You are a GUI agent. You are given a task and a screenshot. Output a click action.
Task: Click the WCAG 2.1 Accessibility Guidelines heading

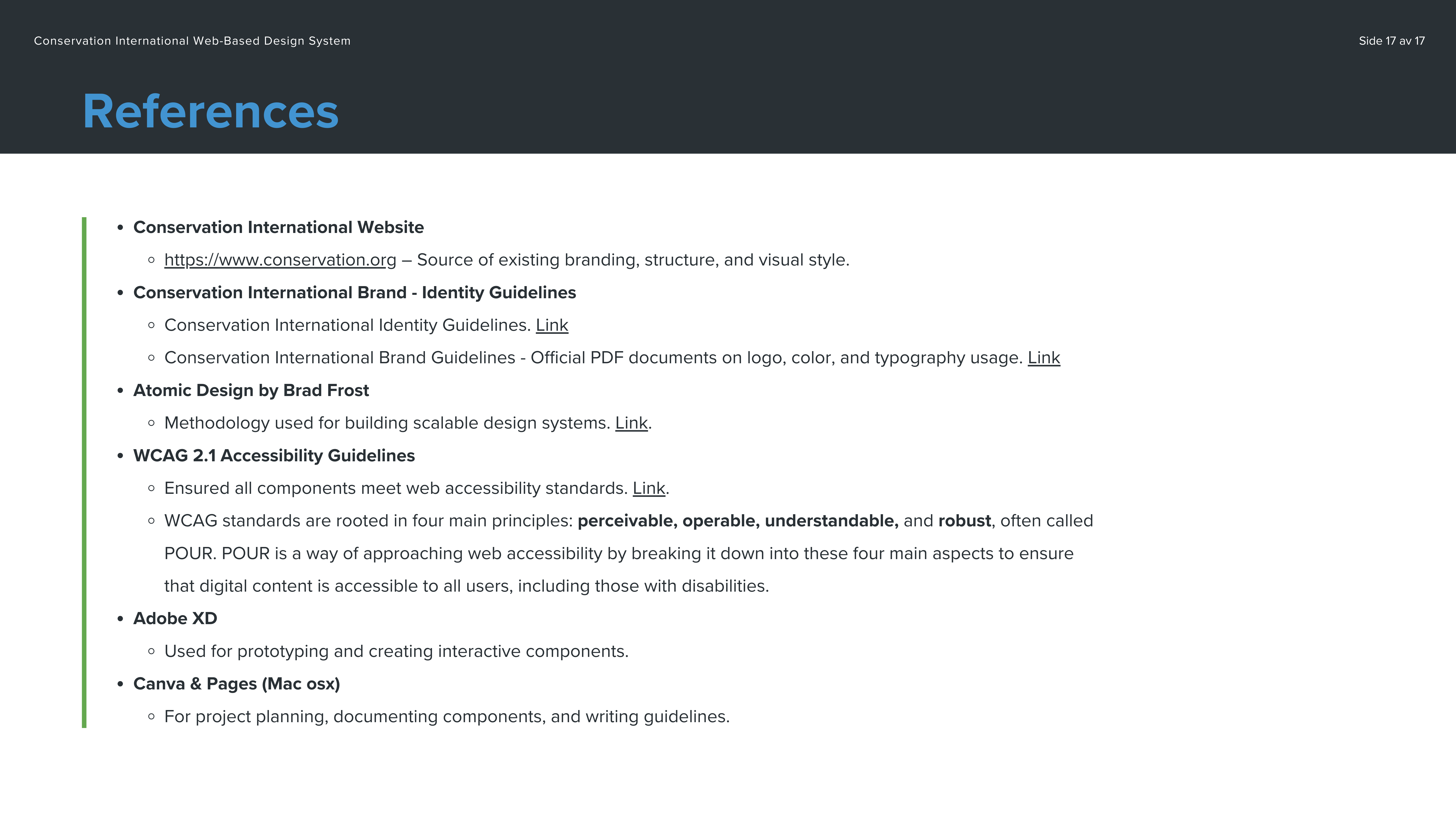(273, 455)
